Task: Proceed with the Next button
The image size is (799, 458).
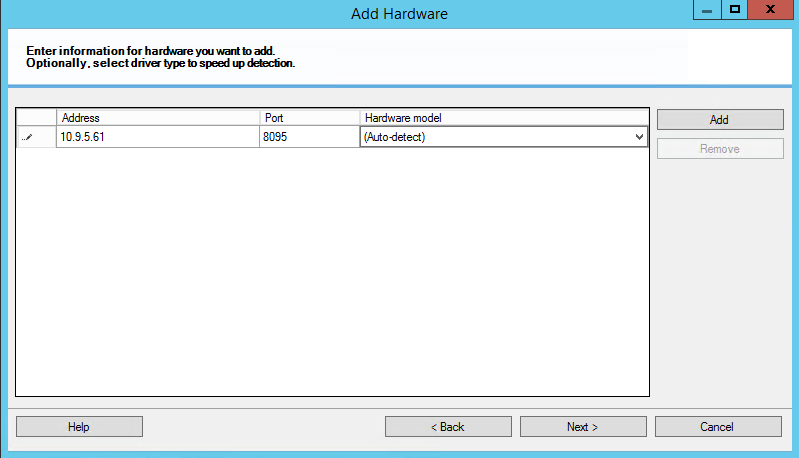Action: pyautogui.click(x=583, y=427)
